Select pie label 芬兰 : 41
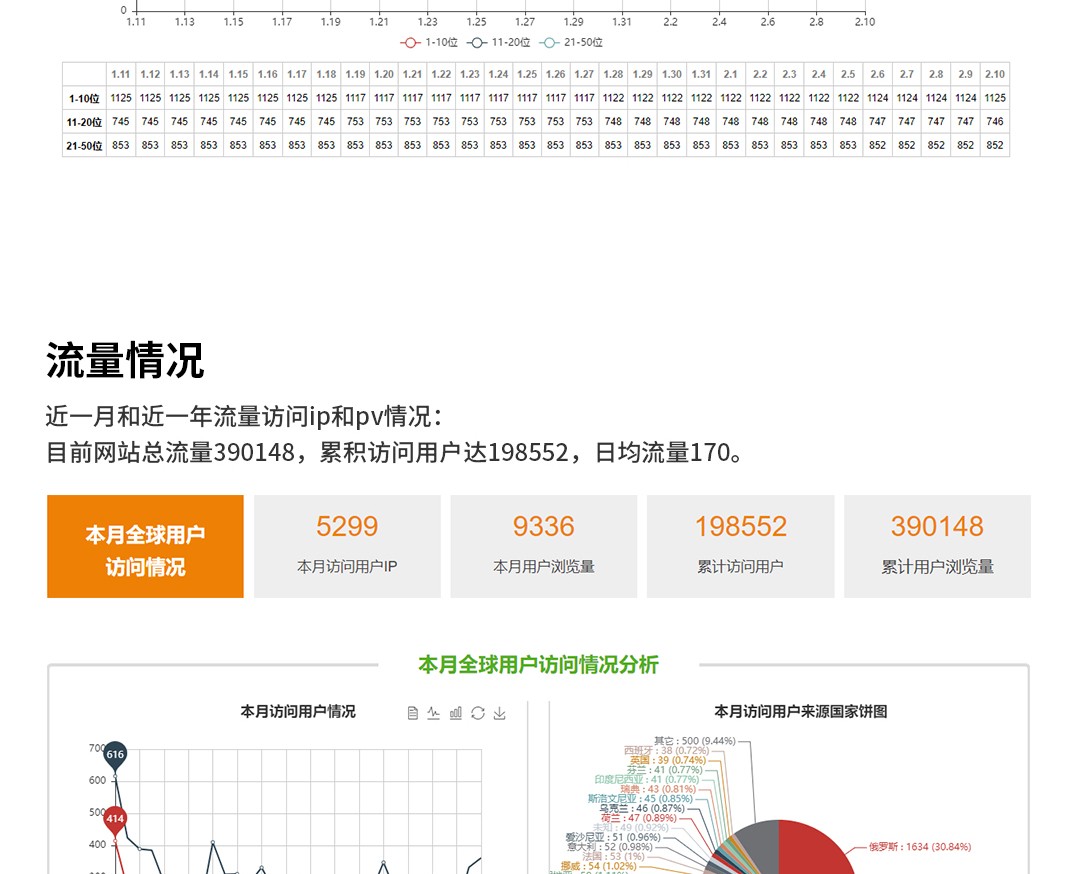 click(665, 770)
